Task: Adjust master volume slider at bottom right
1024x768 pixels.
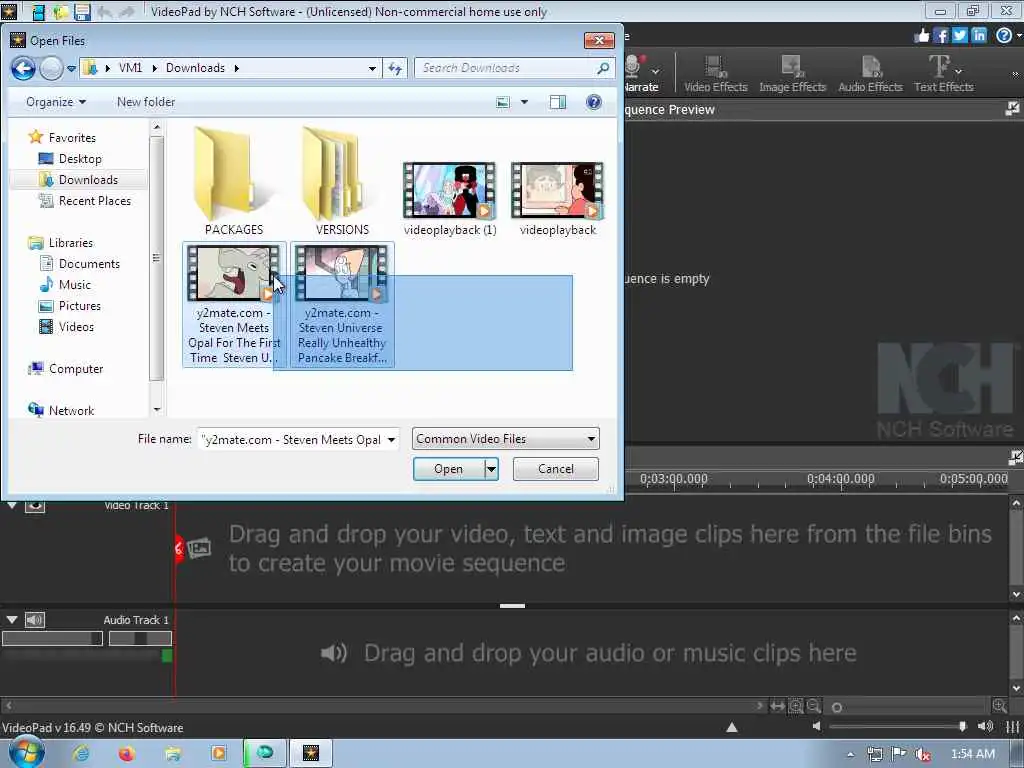Action: 898,727
